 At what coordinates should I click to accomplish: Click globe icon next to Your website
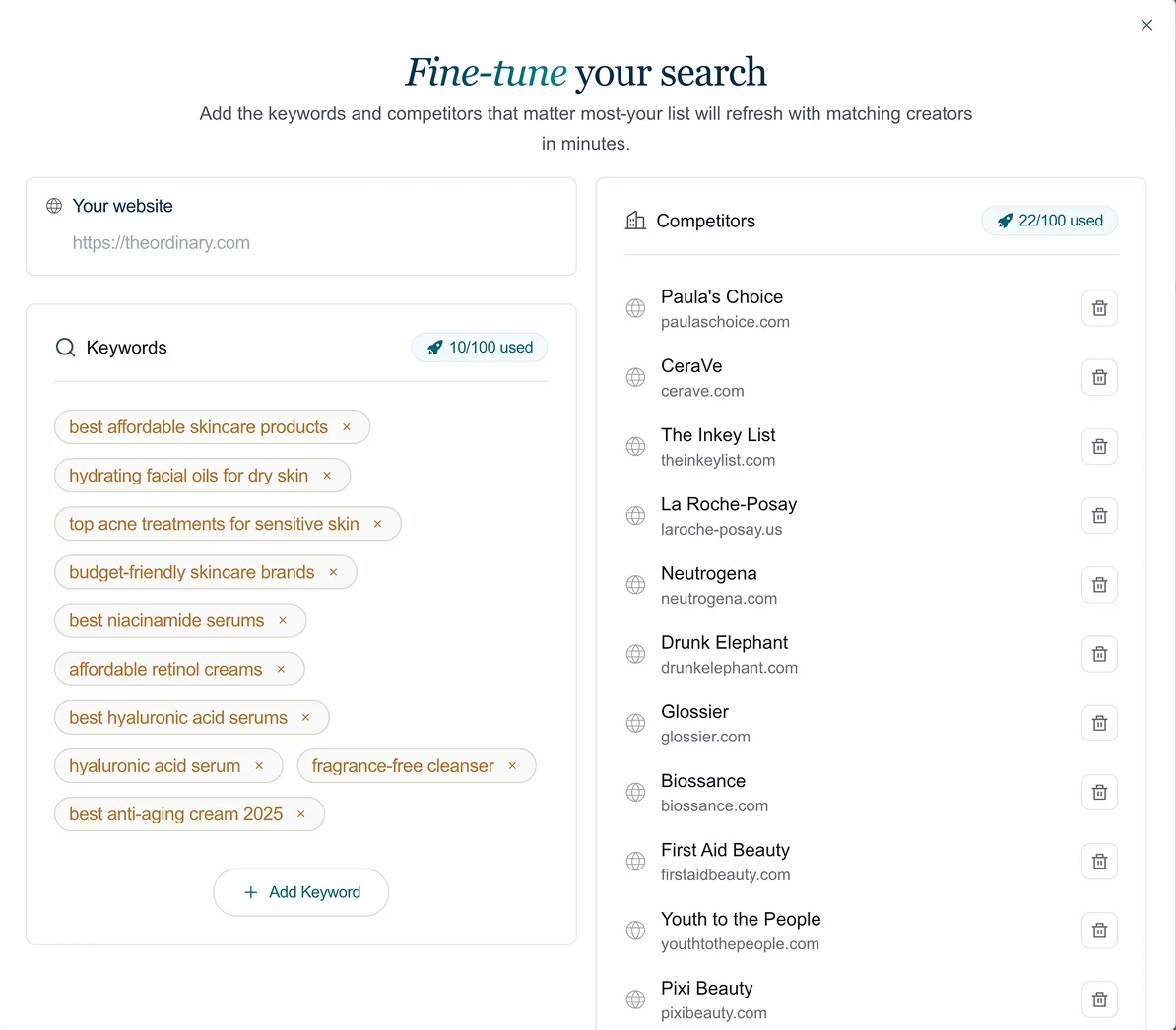54,206
